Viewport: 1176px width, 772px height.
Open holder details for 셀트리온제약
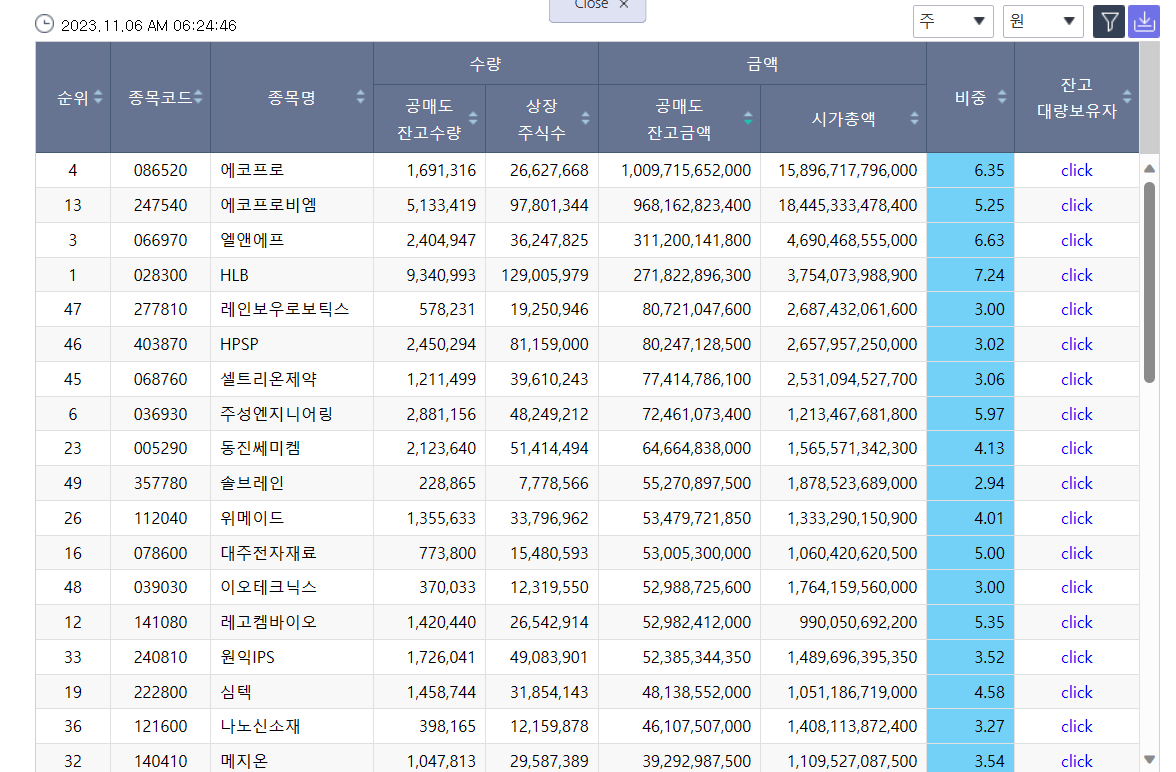coord(1076,379)
